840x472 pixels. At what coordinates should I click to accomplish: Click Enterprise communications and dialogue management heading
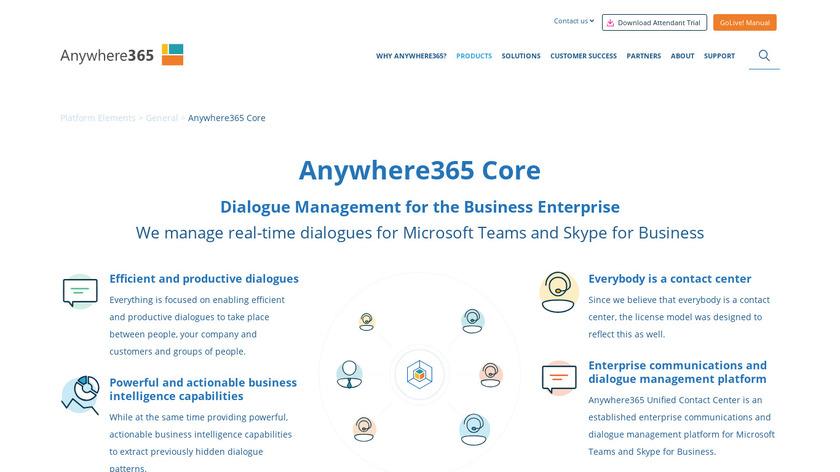point(678,372)
